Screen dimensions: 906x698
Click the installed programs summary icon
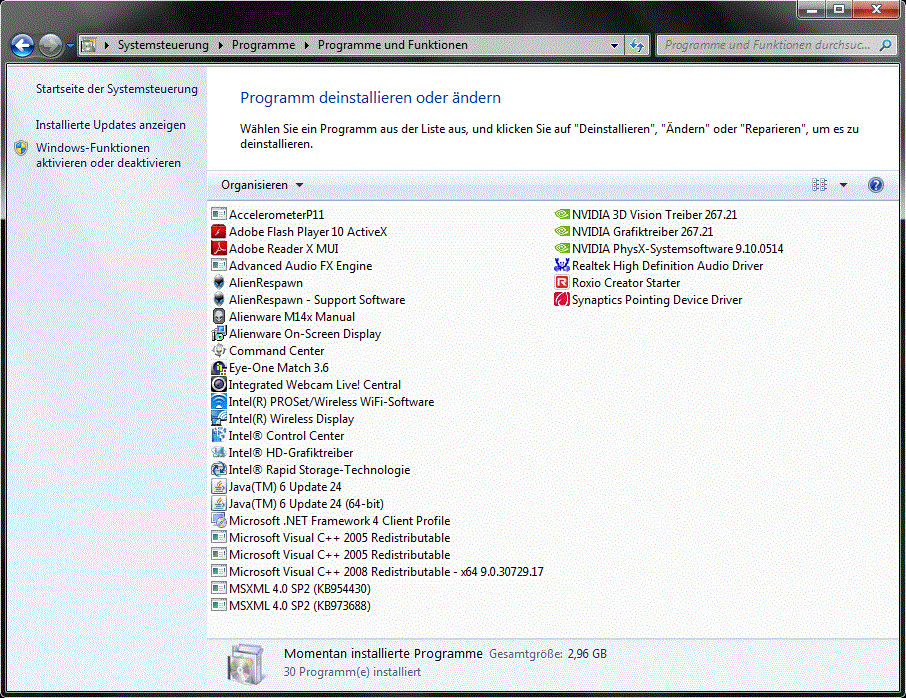point(245,663)
